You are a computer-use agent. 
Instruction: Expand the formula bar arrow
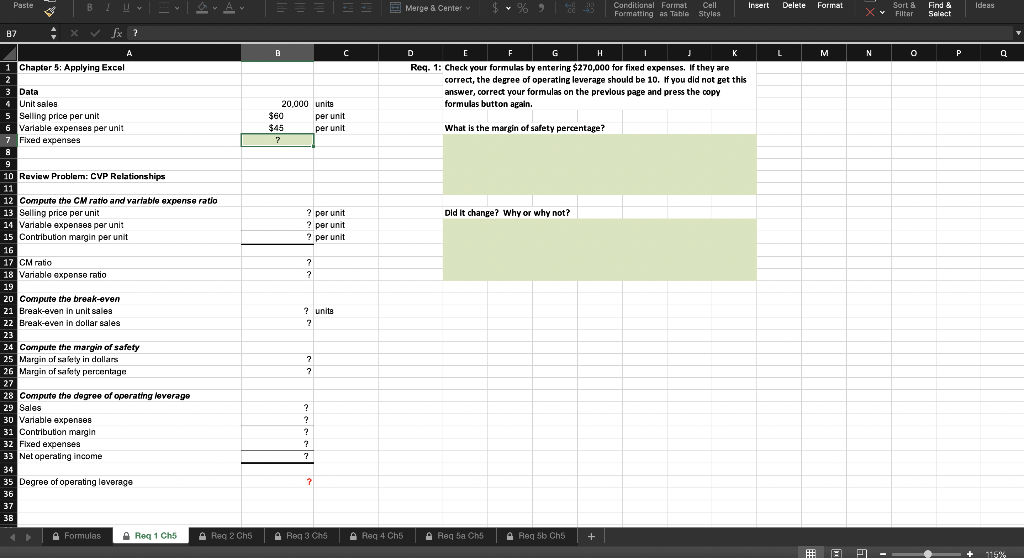point(1017,33)
